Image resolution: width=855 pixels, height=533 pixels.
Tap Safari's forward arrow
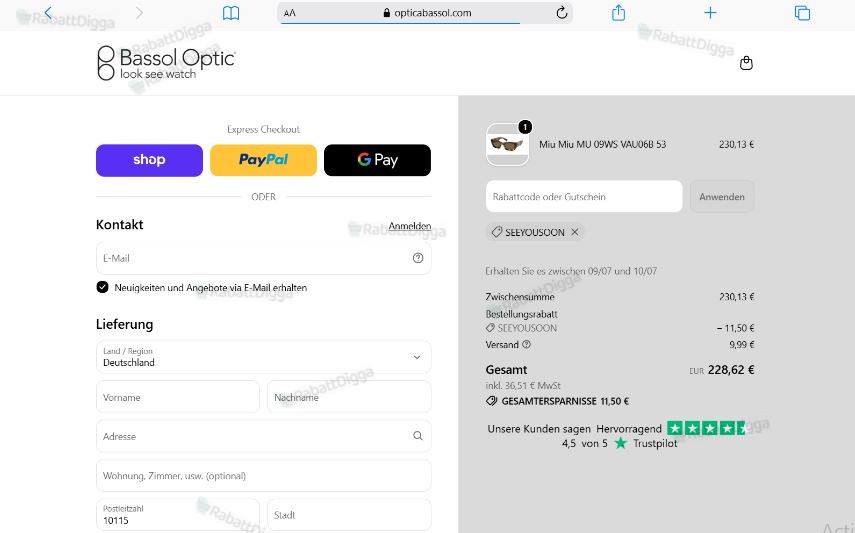pyautogui.click(x=139, y=13)
